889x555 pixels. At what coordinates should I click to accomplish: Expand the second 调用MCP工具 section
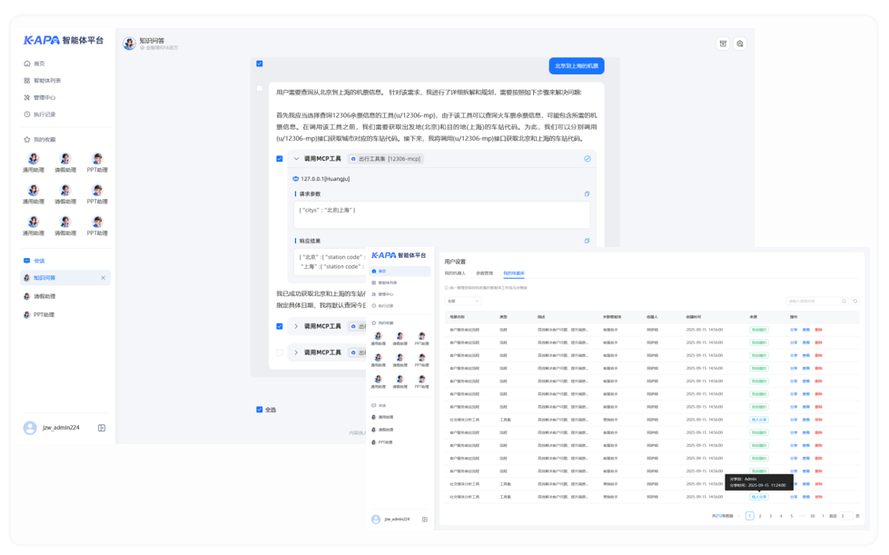coord(296,352)
